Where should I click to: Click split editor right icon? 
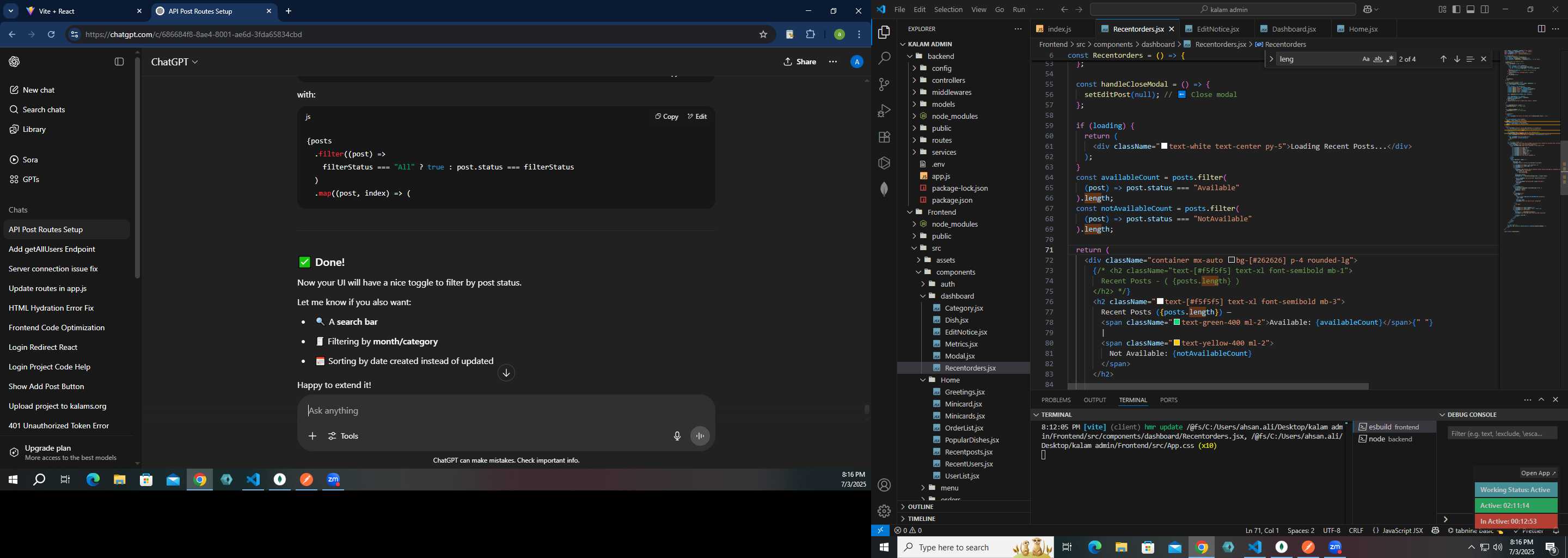click(x=1541, y=29)
